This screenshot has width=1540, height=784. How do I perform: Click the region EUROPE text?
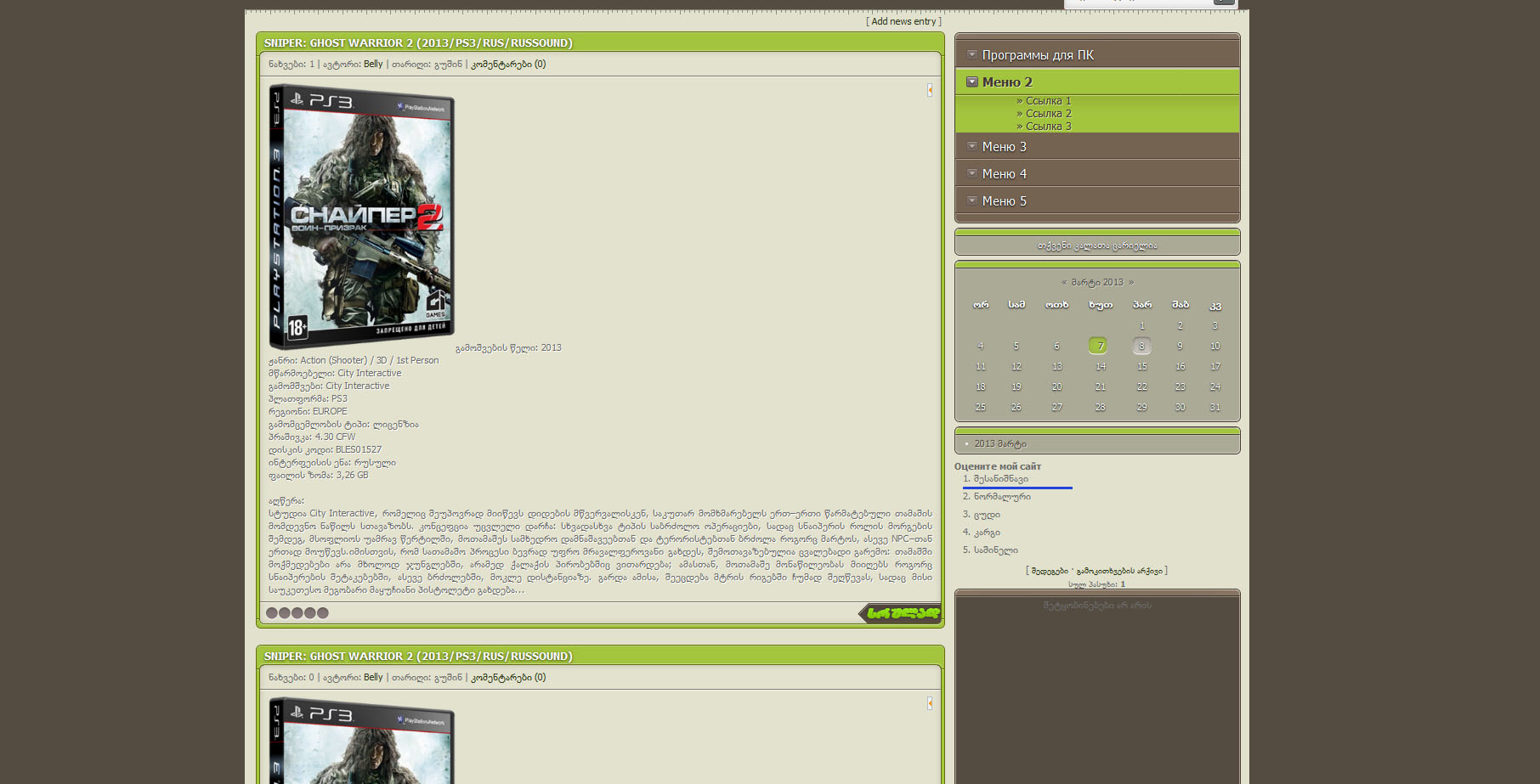(x=330, y=411)
